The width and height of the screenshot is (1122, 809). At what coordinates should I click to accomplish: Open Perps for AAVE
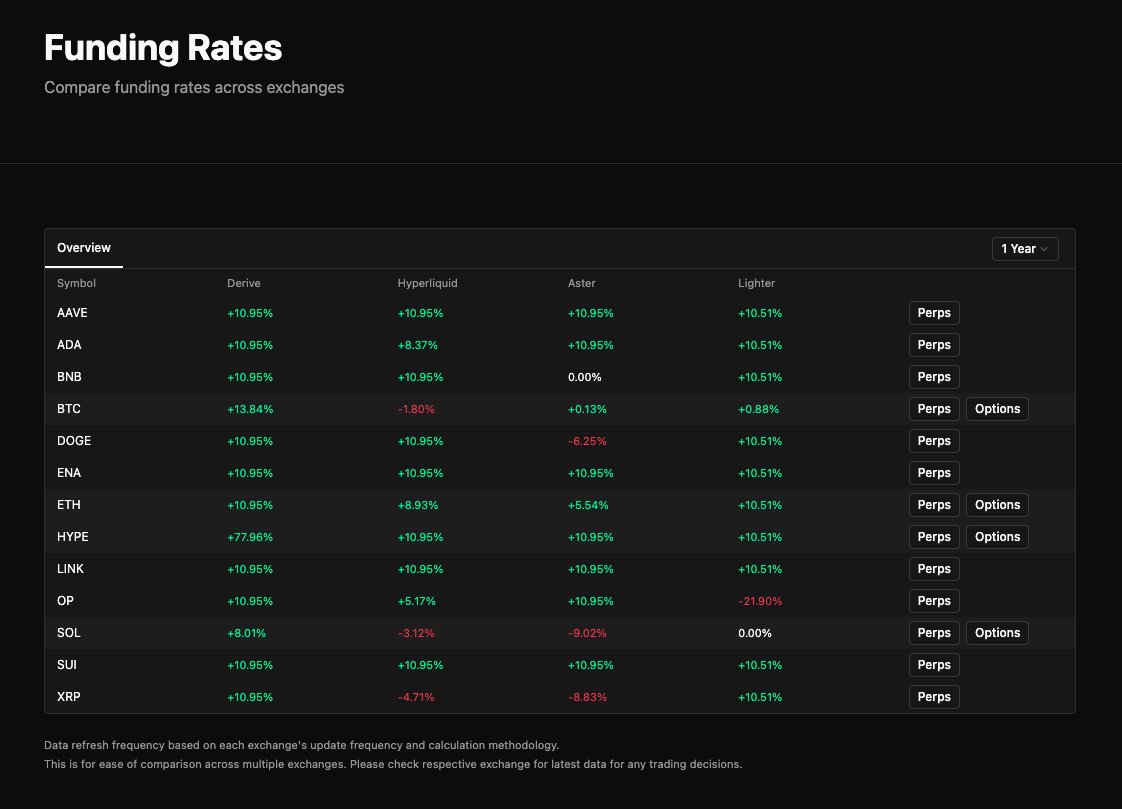click(934, 313)
